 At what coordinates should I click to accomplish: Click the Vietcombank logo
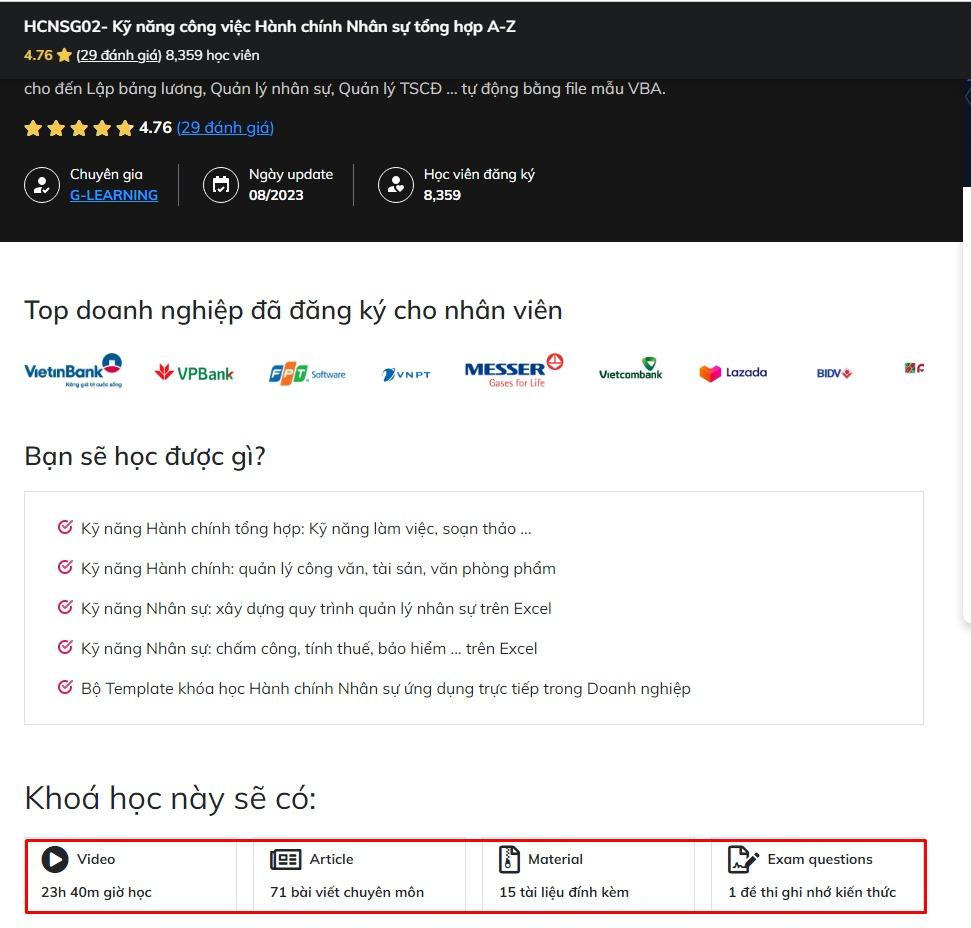630,369
